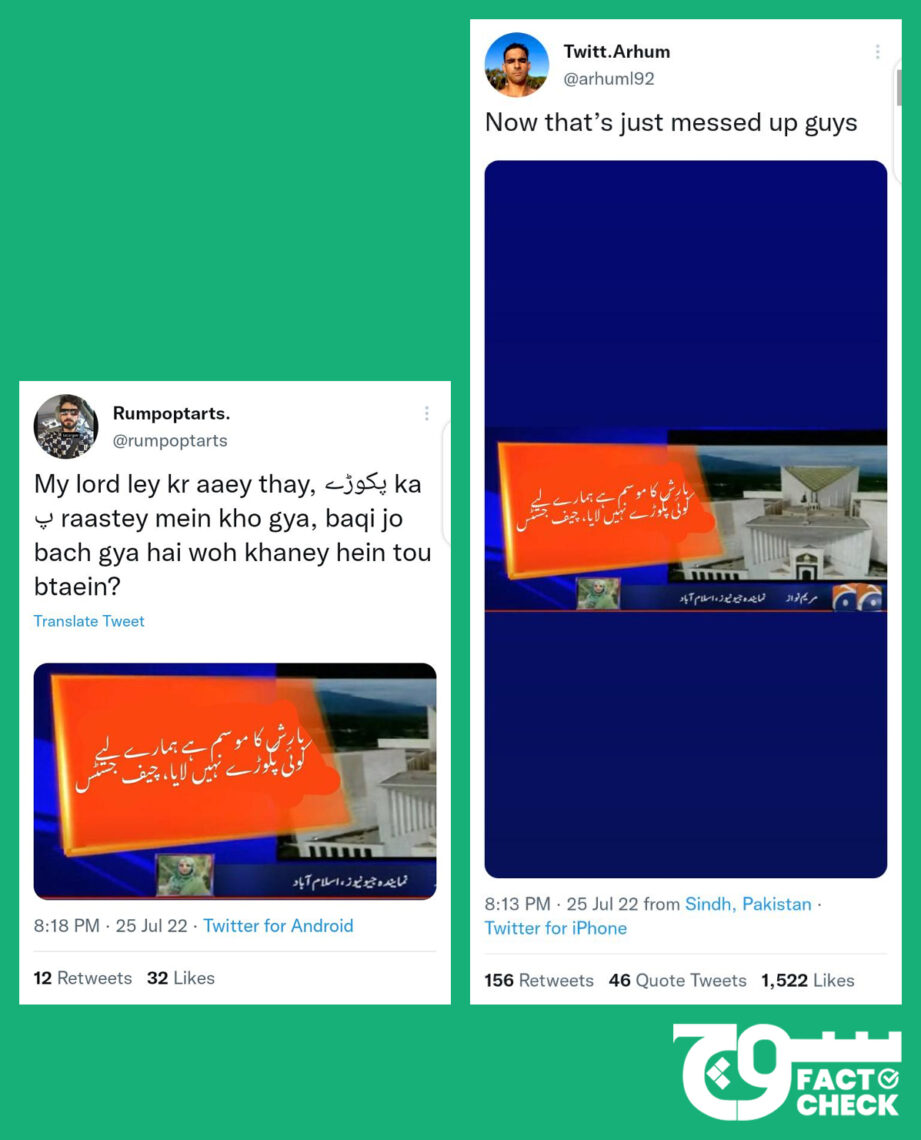Screen dimensions: 921x1140
Task: View the 32 Likes list
Action: 180,978
